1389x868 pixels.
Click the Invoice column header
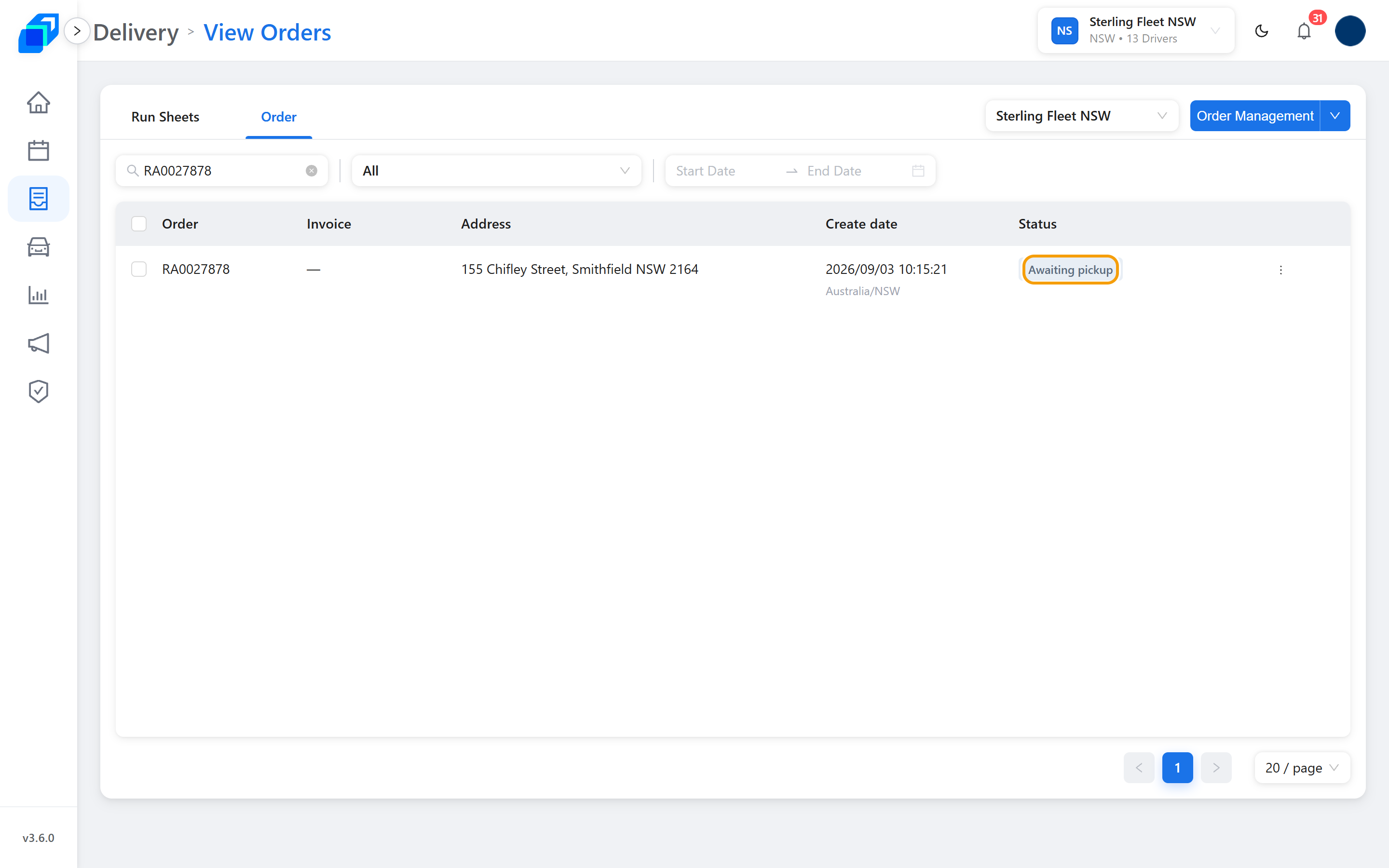coord(329,224)
